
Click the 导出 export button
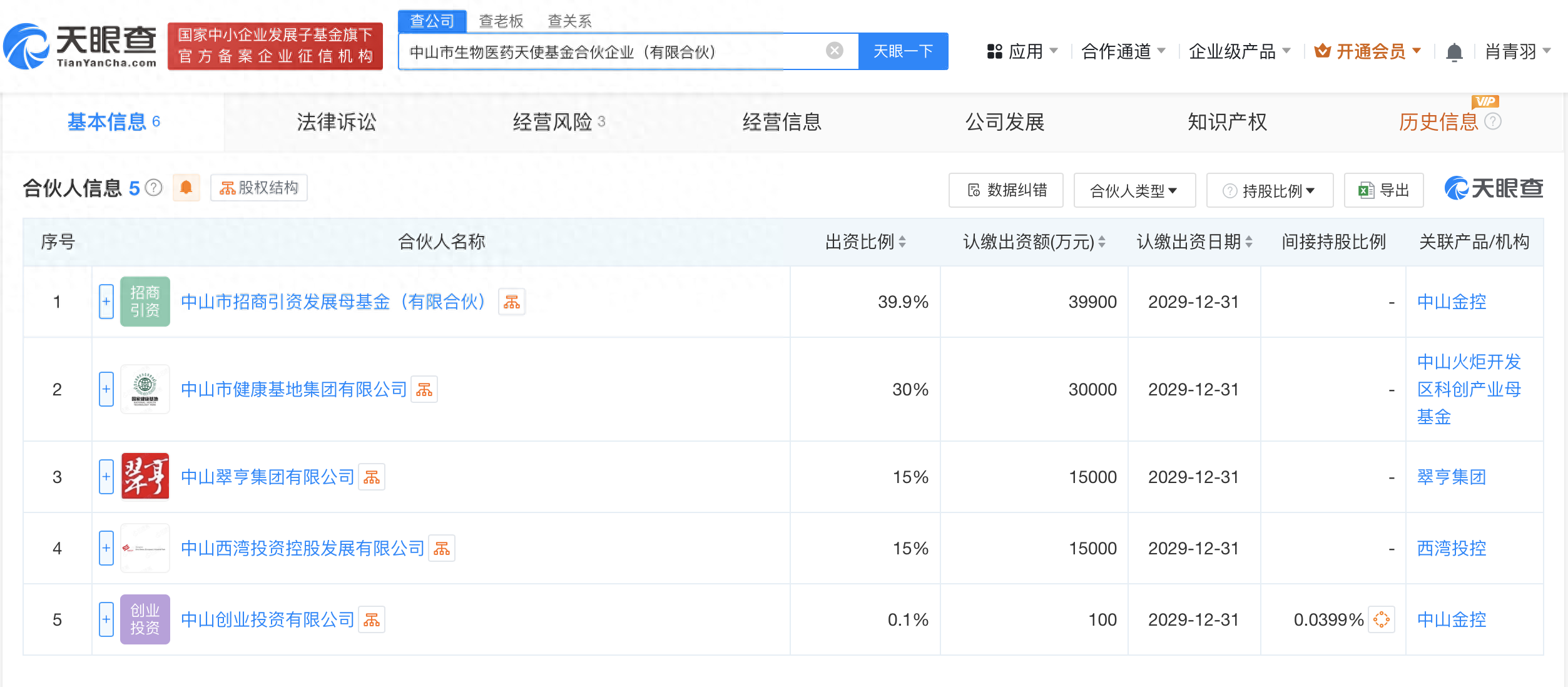pos(1384,190)
